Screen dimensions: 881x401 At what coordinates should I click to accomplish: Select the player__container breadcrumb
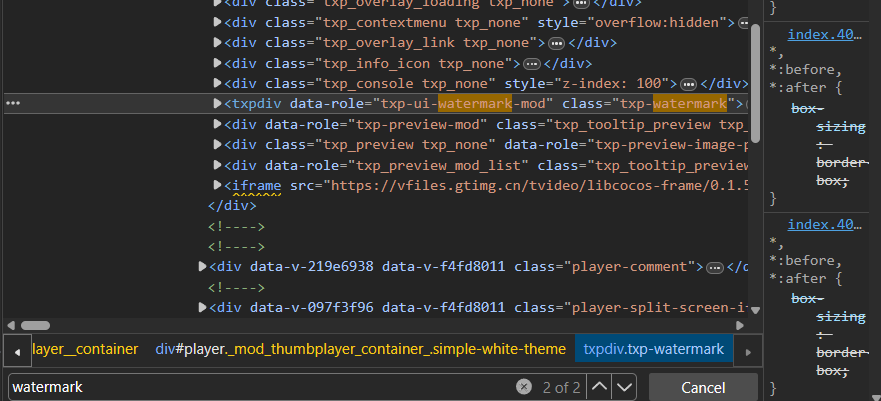[x=85, y=349]
